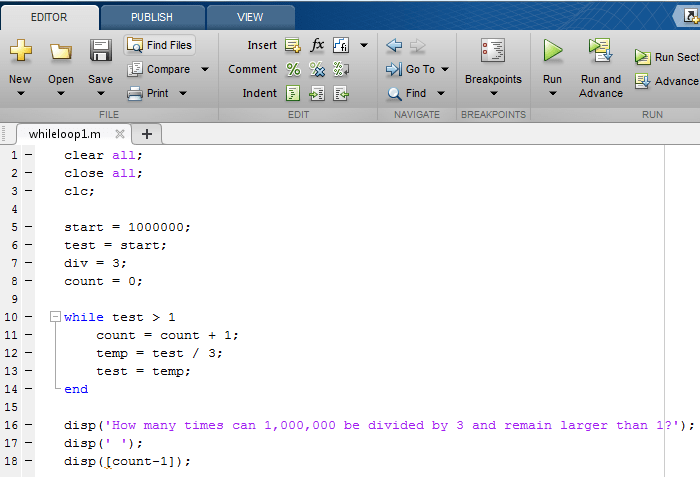The height and width of the screenshot is (477, 700).
Task: Click the increase indent icon
Action: [x=317, y=93]
